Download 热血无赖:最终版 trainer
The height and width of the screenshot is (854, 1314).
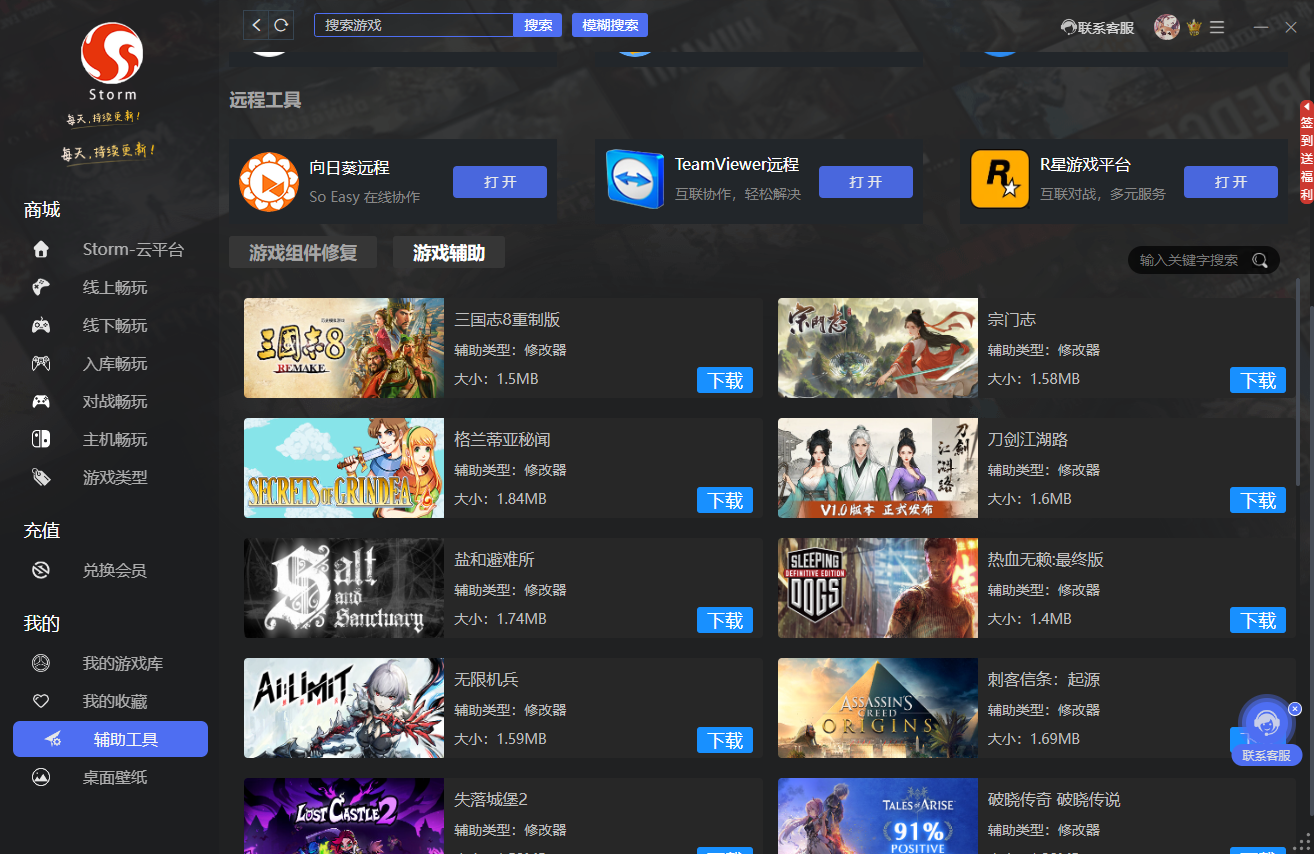(1258, 620)
